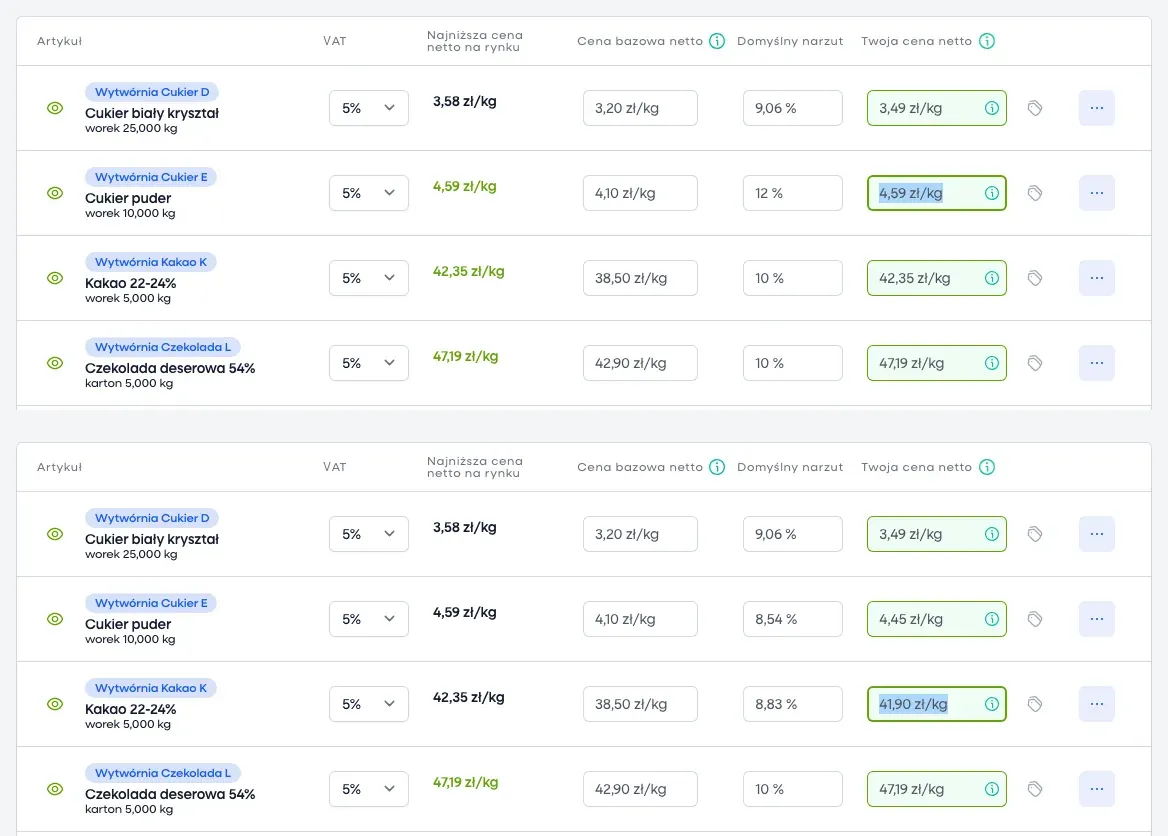1168x836 pixels.
Task: Click info icon inside the 41,90 zł/kg price field
Action: coord(991,704)
